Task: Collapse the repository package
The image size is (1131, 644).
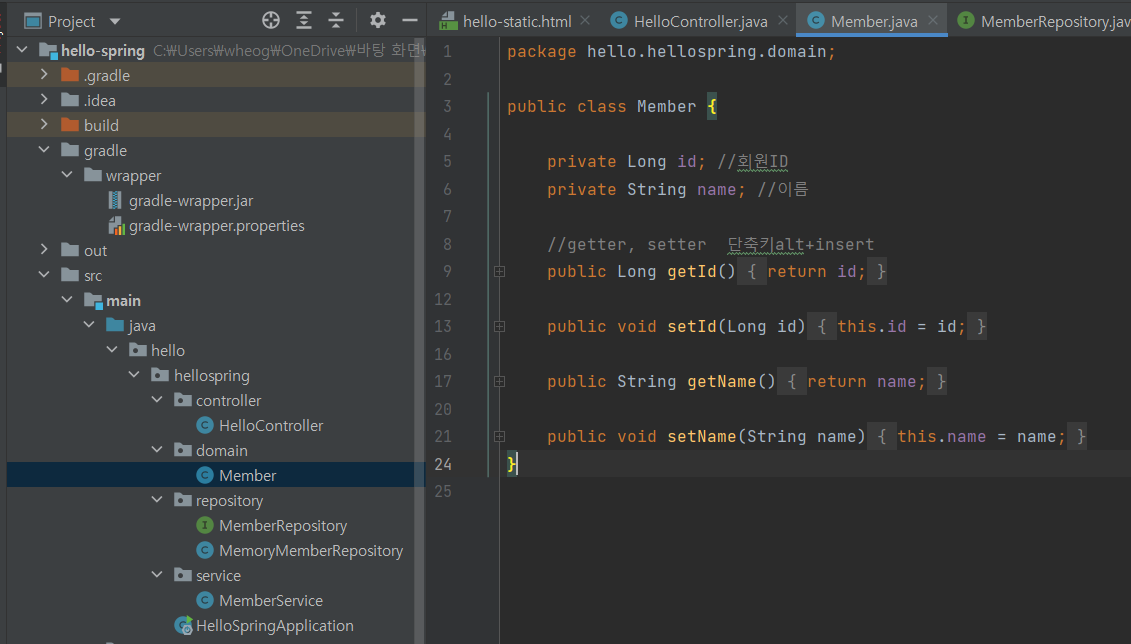Action: 157,500
